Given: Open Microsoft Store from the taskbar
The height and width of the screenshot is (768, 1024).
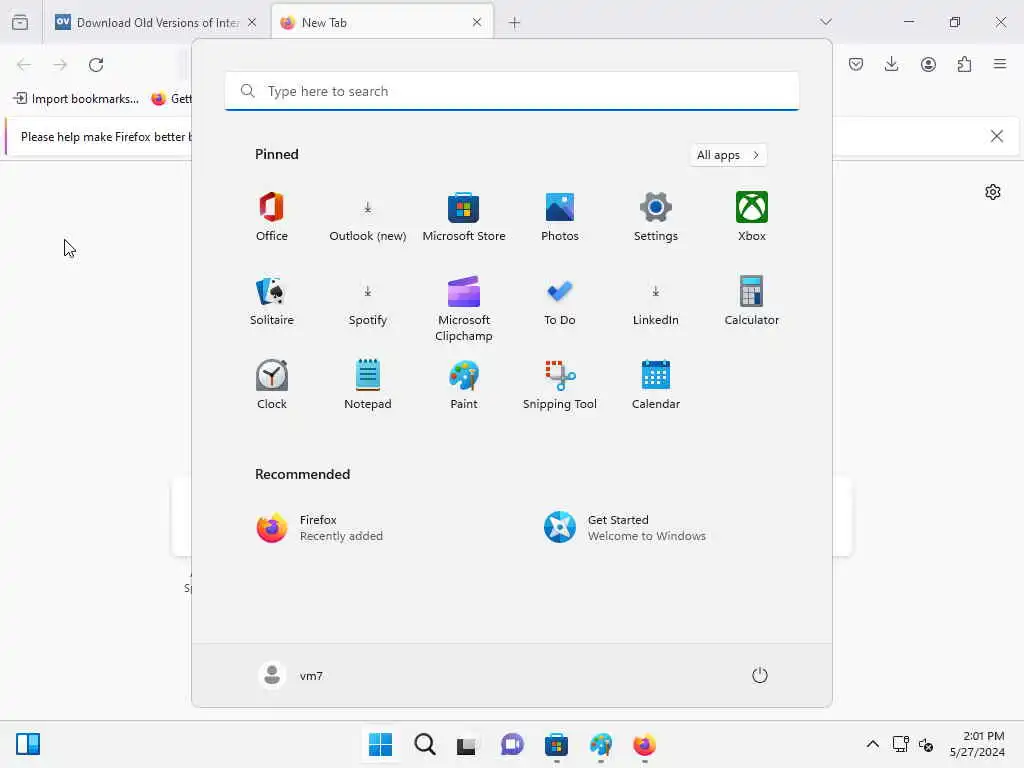Looking at the screenshot, I should pos(556,744).
